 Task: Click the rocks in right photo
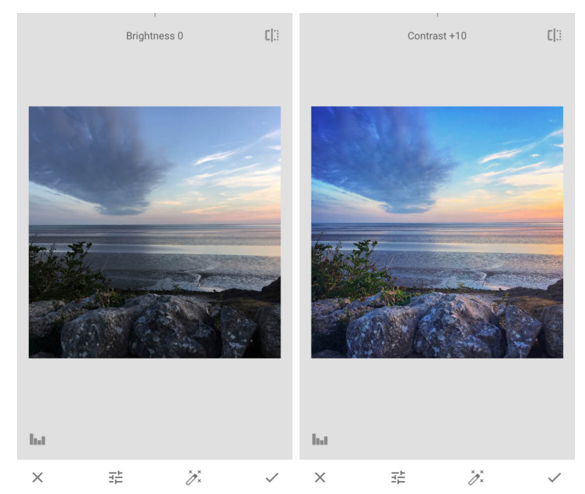(437, 326)
